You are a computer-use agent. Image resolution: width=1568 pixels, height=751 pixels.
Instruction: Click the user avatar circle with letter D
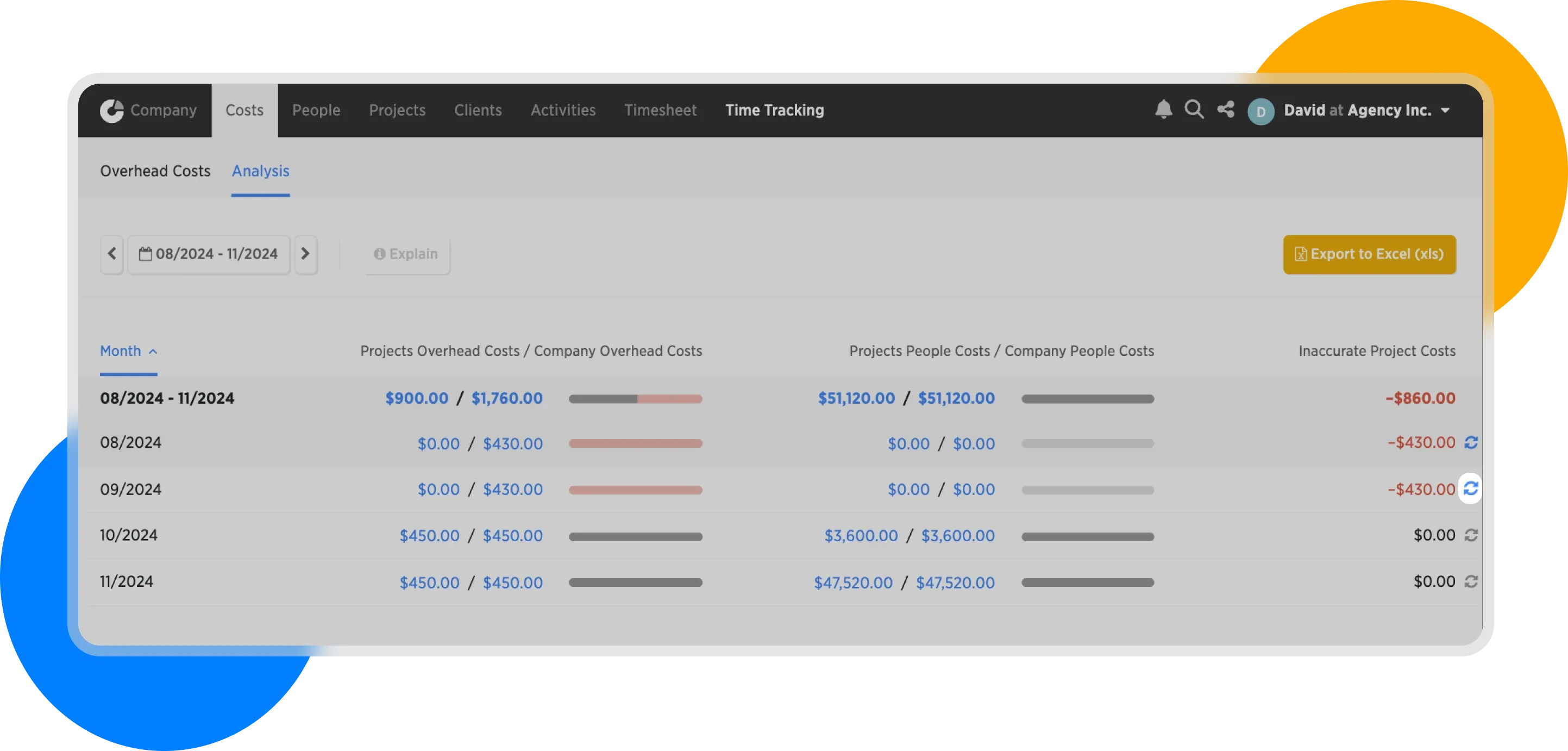[x=1260, y=111]
